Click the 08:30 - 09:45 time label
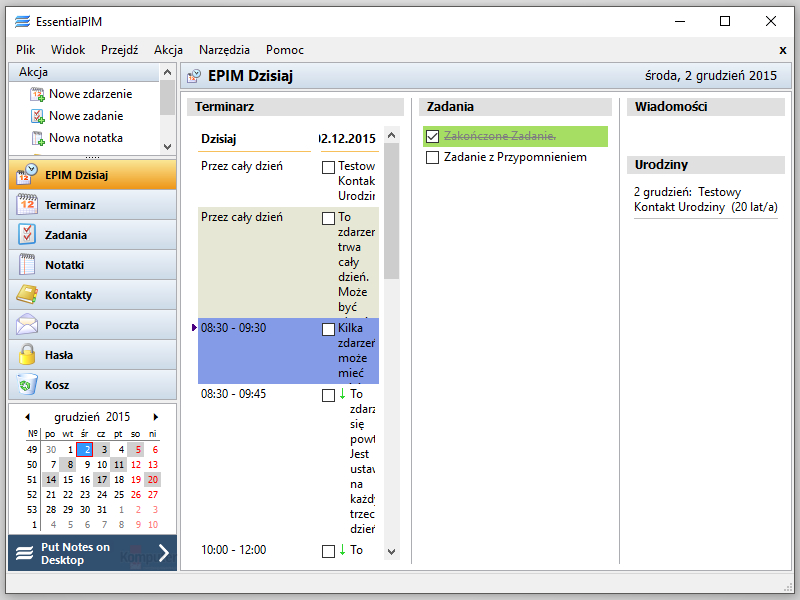The width and height of the screenshot is (800, 600). pos(234,394)
